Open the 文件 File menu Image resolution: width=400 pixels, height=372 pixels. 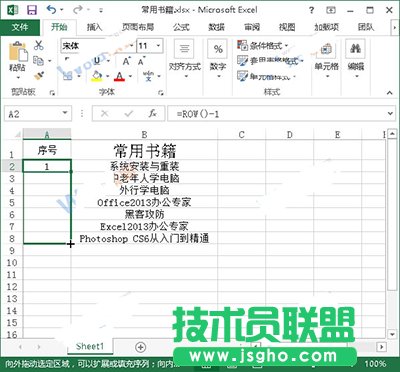pyautogui.click(x=20, y=27)
